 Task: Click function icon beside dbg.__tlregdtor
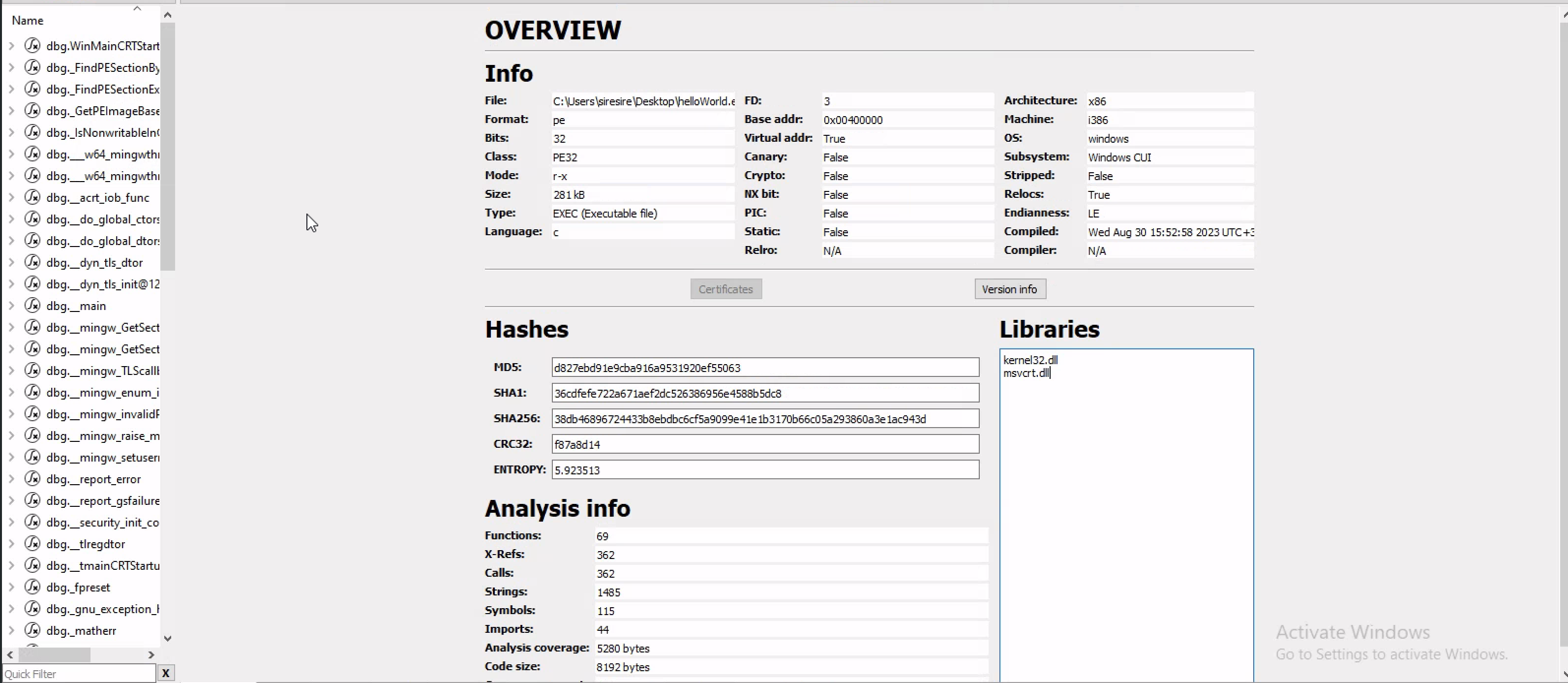pos(32,544)
